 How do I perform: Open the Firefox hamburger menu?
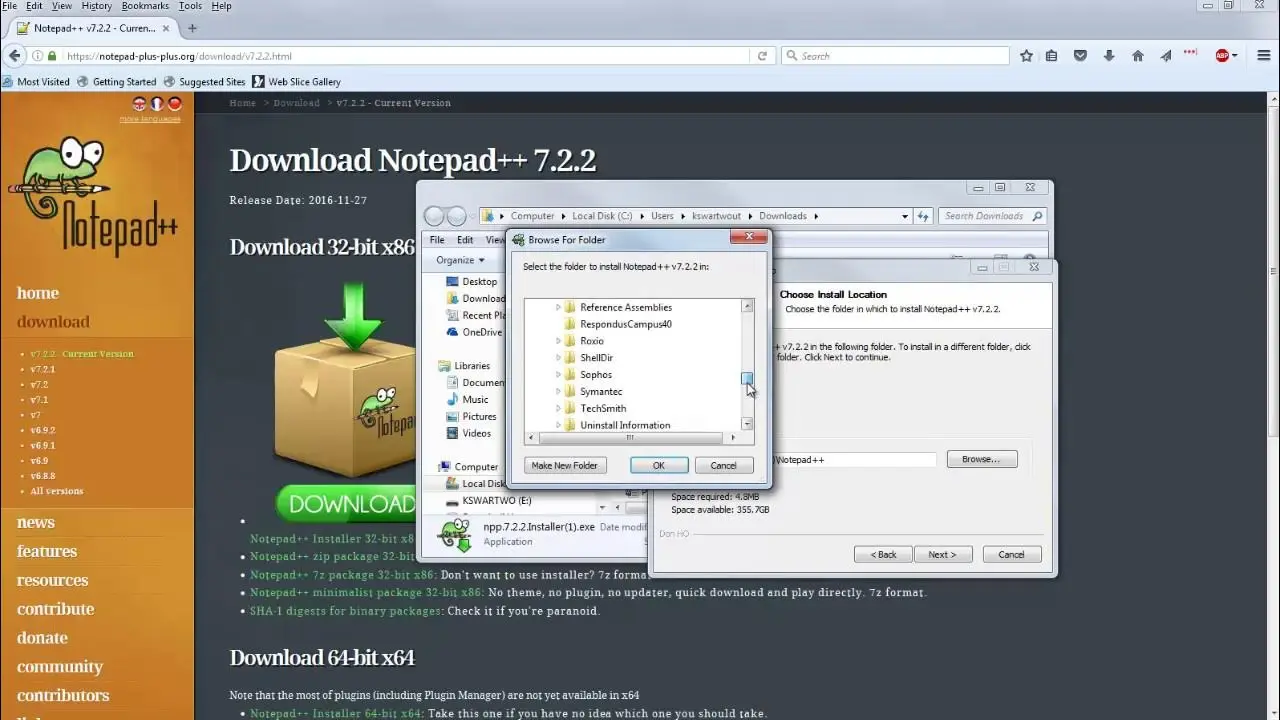(1264, 56)
